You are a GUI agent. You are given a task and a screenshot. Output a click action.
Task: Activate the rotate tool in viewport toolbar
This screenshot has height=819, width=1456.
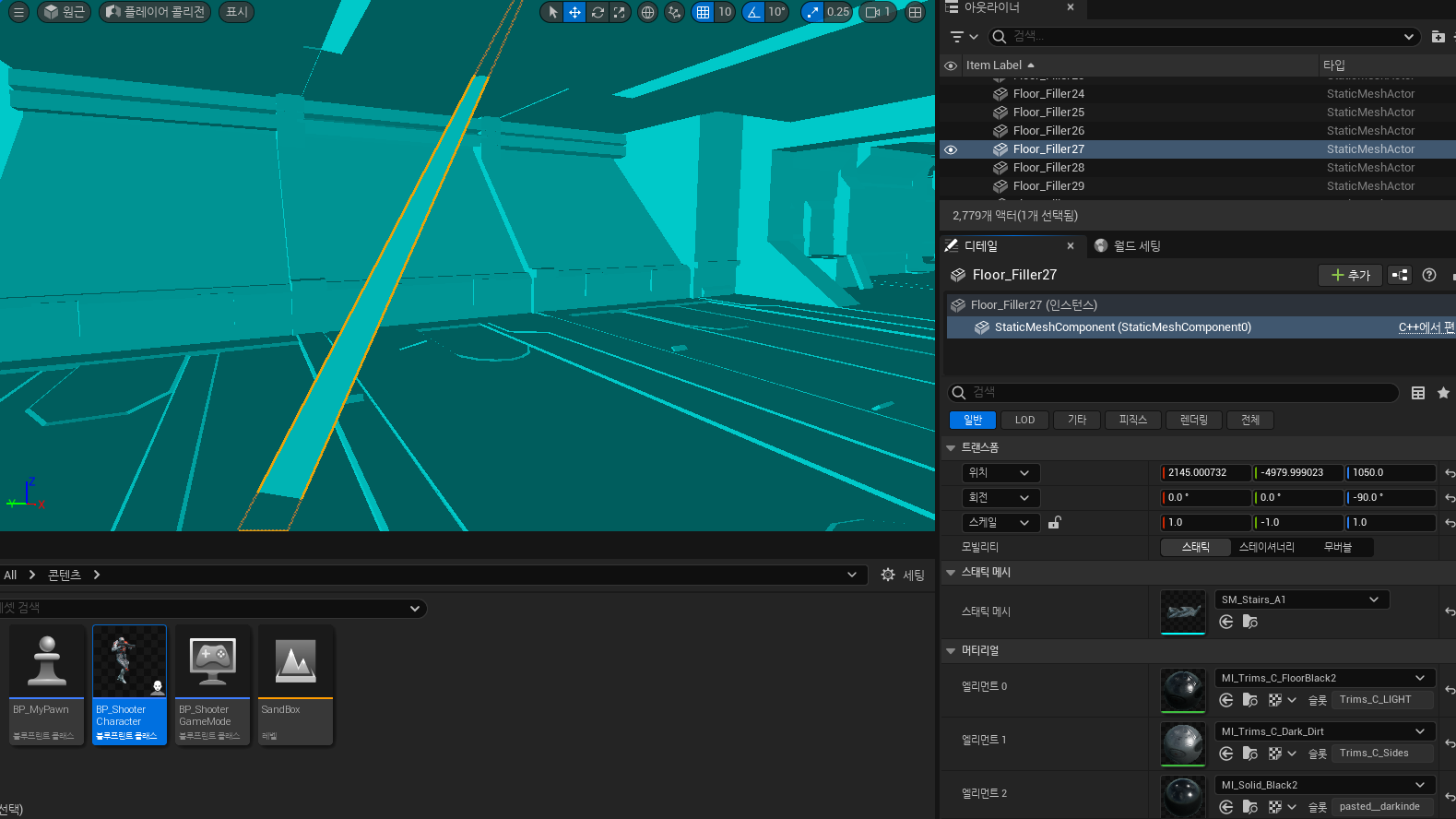pyautogui.click(x=598, y=12)
